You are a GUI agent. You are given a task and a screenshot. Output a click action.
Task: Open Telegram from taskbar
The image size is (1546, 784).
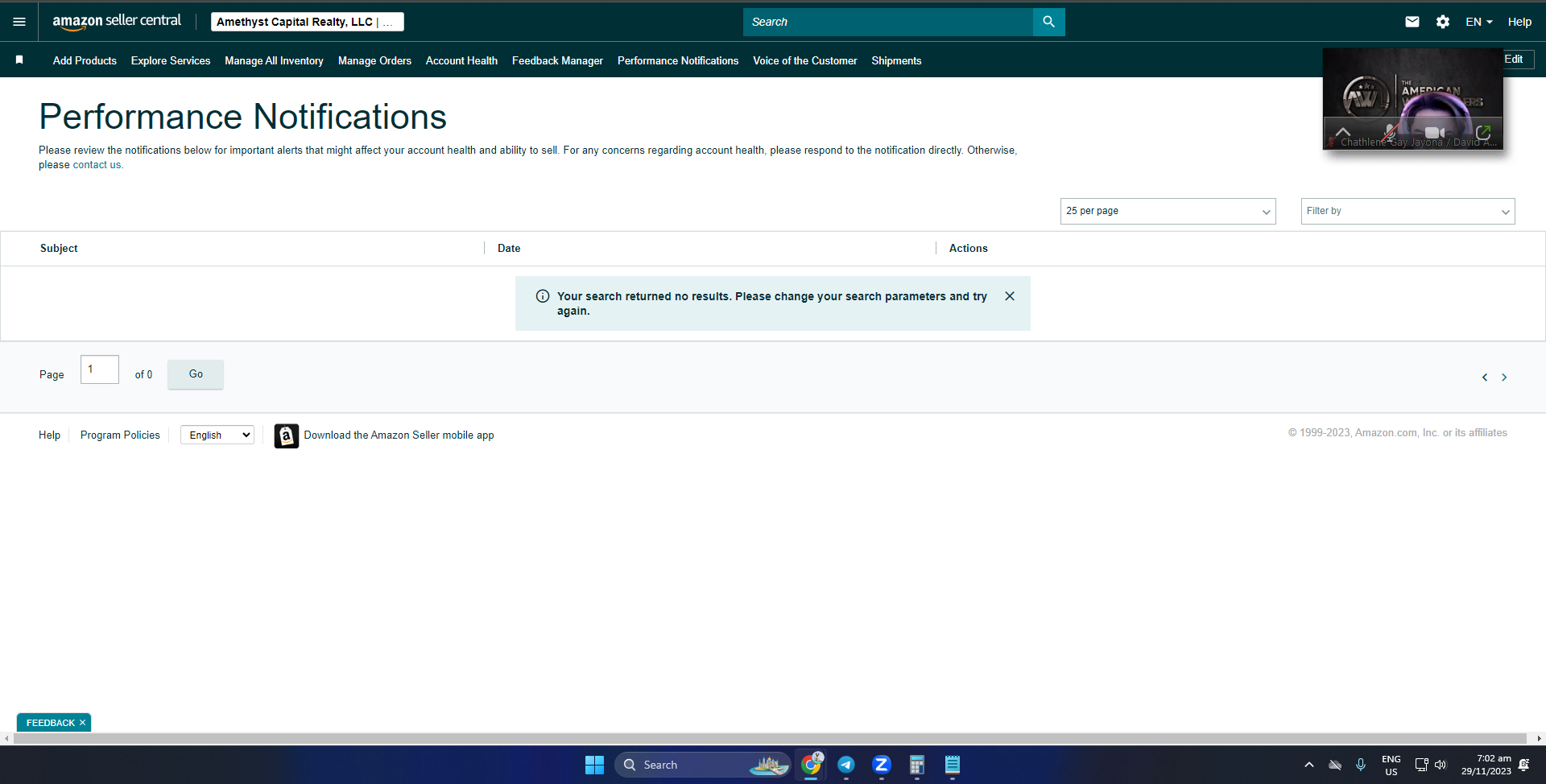point(846,765)
